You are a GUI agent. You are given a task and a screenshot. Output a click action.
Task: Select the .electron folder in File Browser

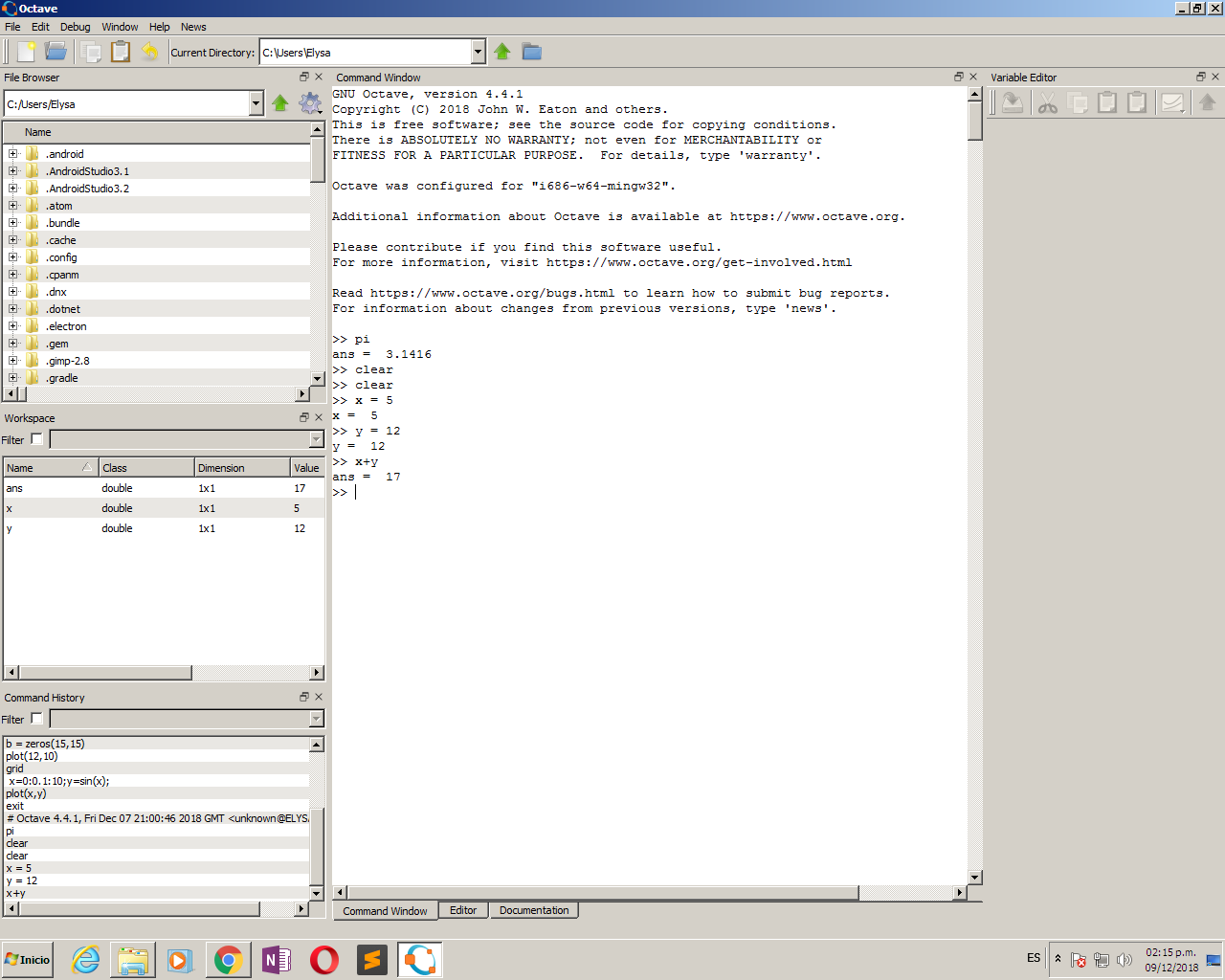66,326
